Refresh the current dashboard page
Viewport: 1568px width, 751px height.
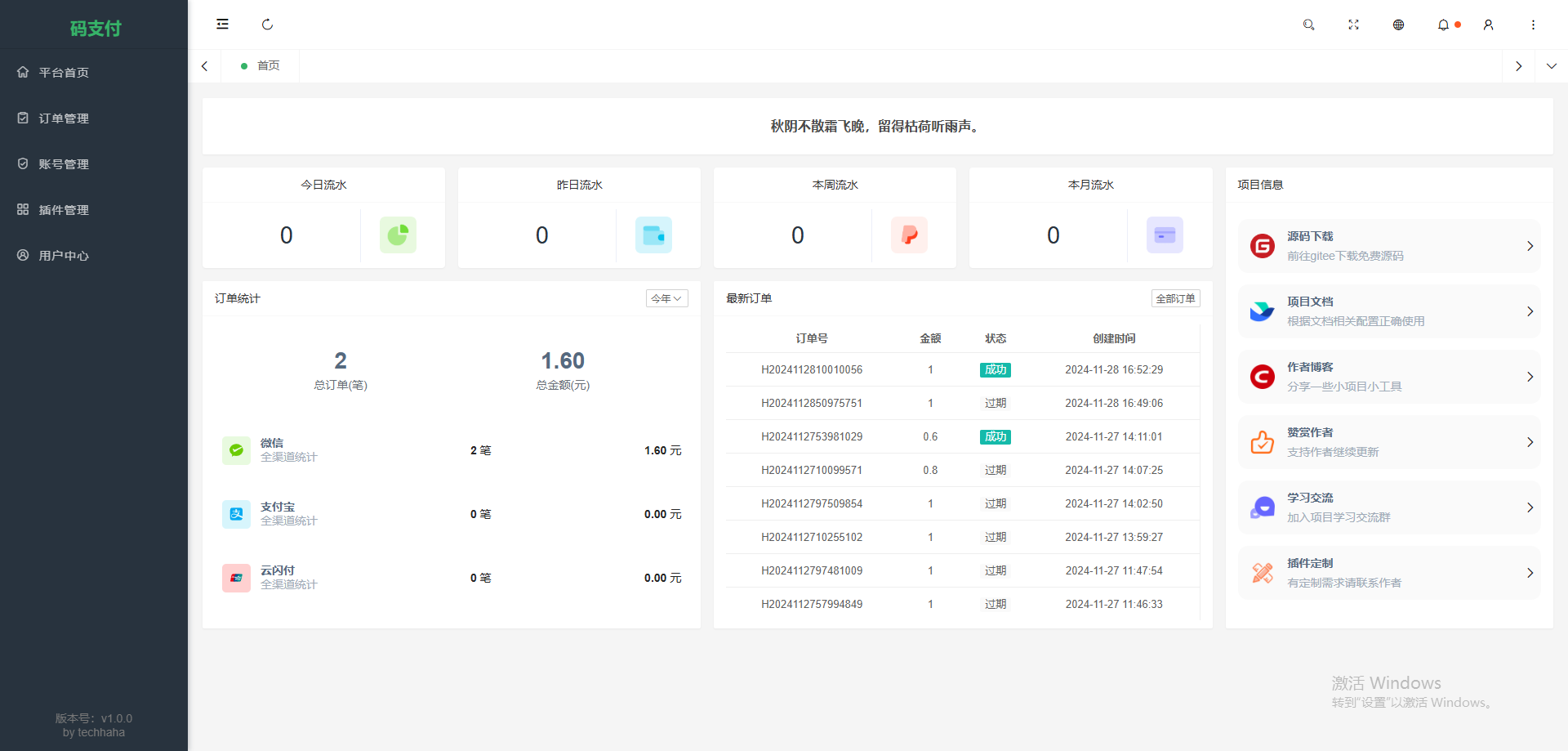[267, 24]
